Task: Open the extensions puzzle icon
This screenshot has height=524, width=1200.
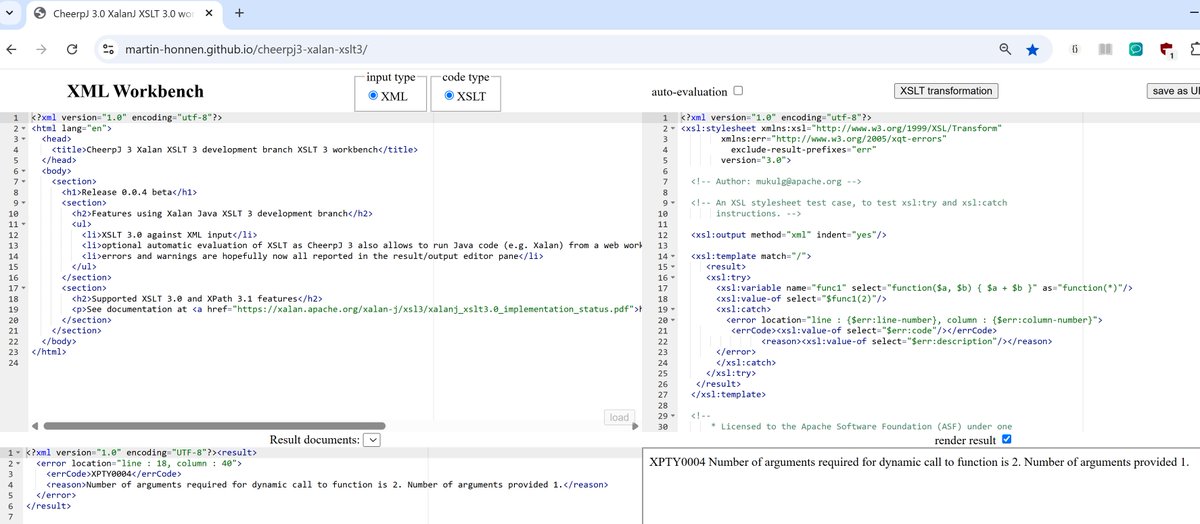Action: [1194, 49]
